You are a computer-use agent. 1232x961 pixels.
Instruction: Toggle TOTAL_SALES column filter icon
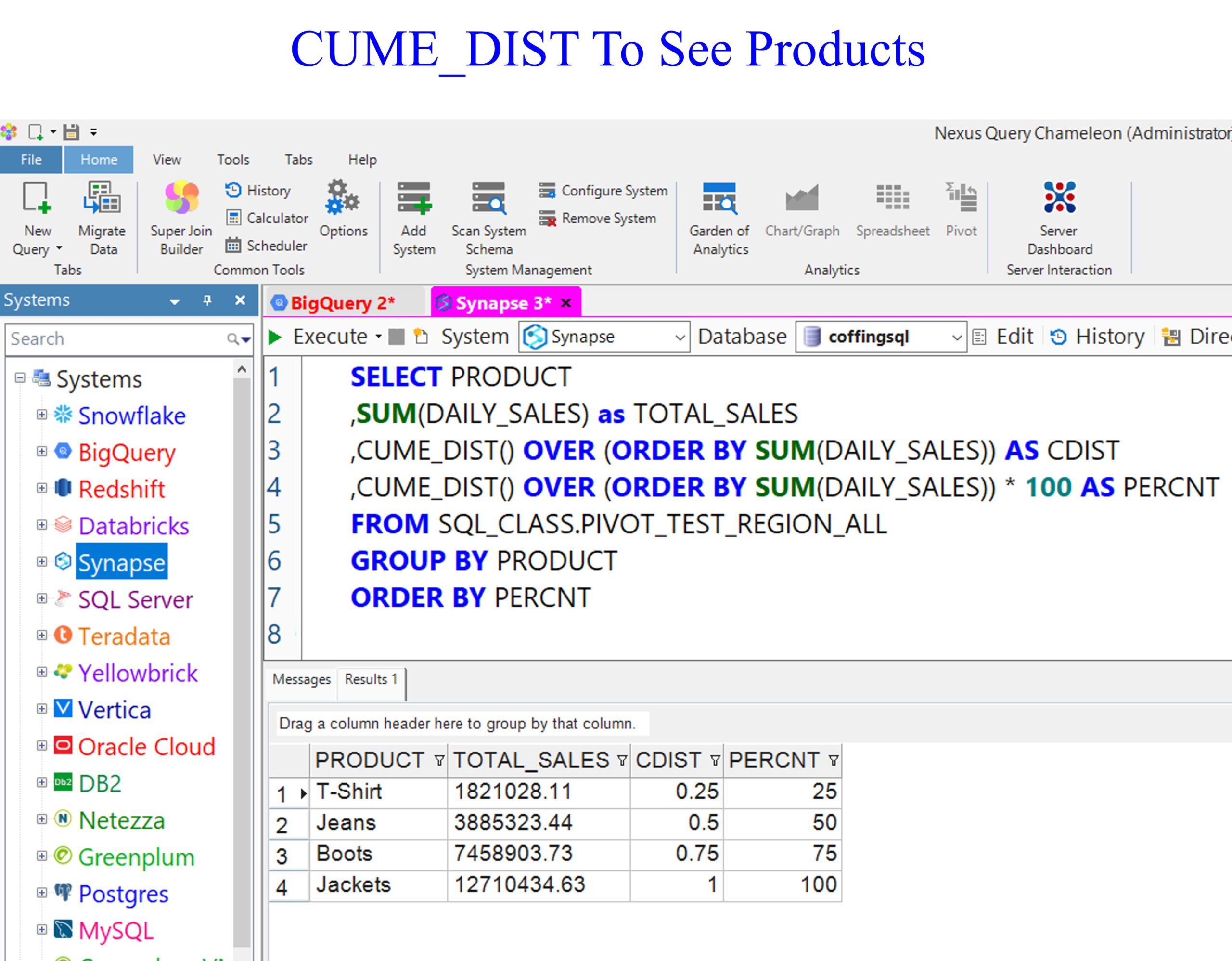pyautogui.click(x=622, y=761)
